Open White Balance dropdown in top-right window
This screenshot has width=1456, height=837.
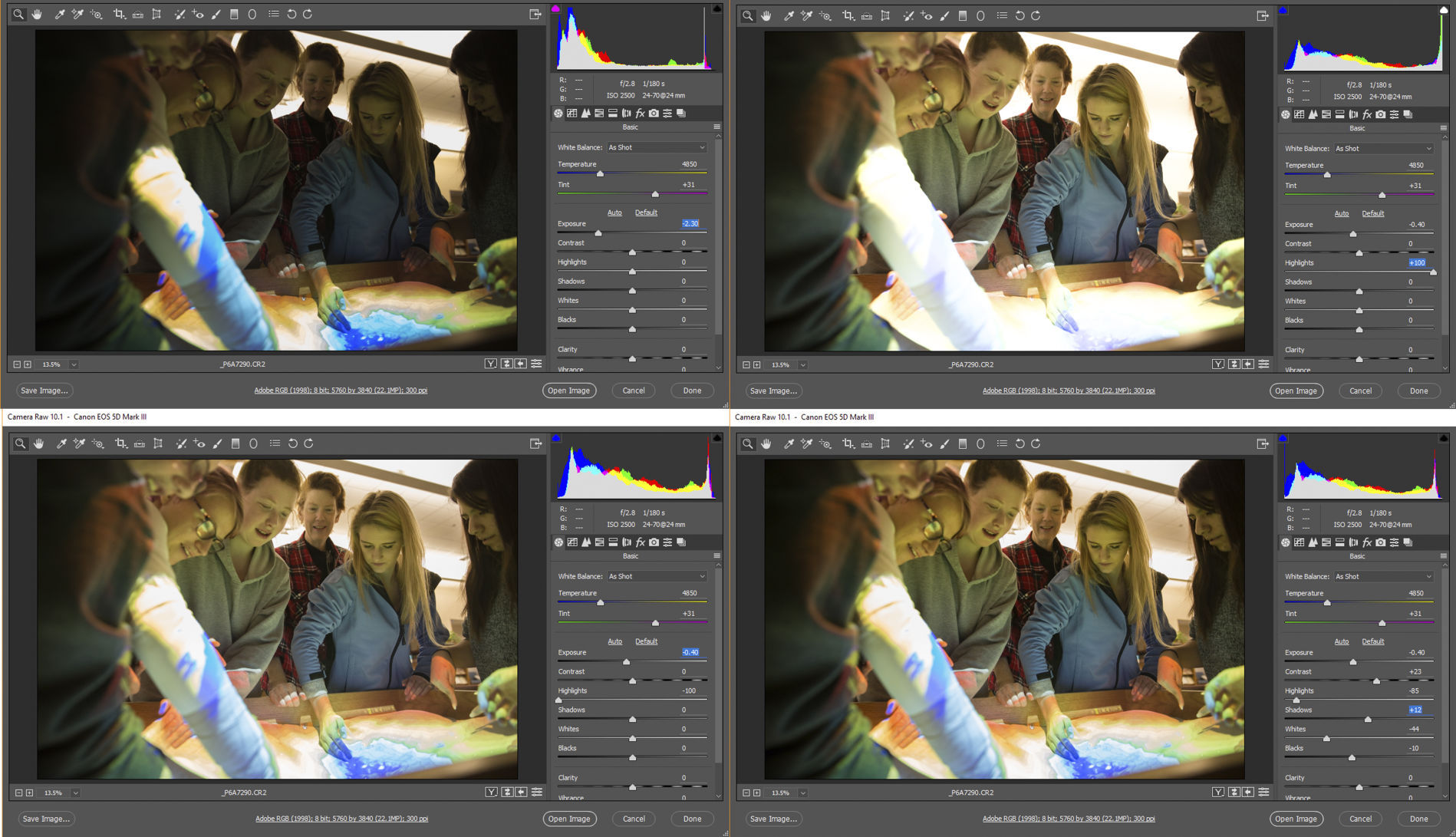[x=1384, y=149]
